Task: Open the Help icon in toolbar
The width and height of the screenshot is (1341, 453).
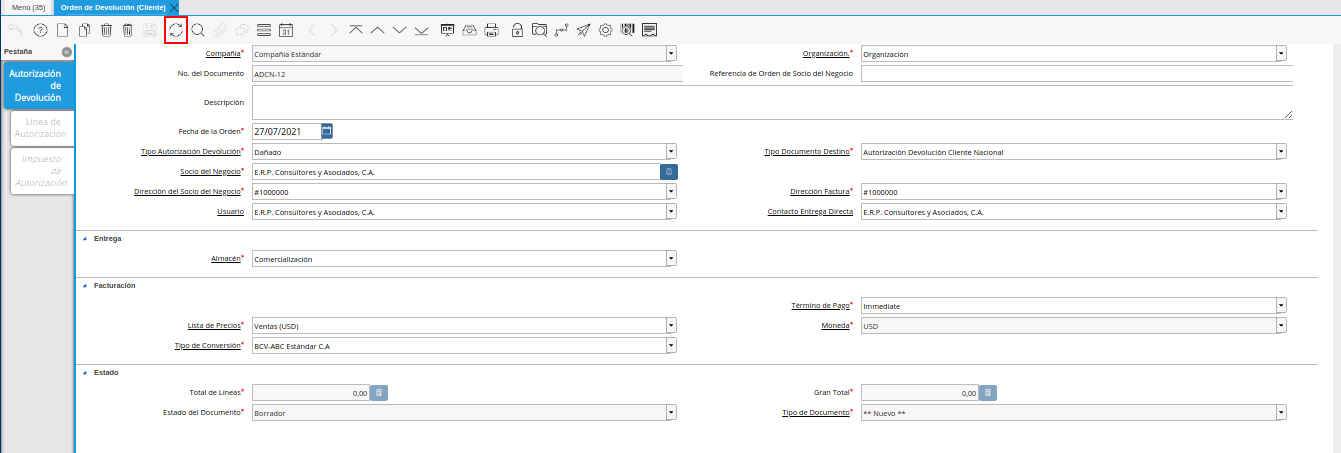Action: 40,30
